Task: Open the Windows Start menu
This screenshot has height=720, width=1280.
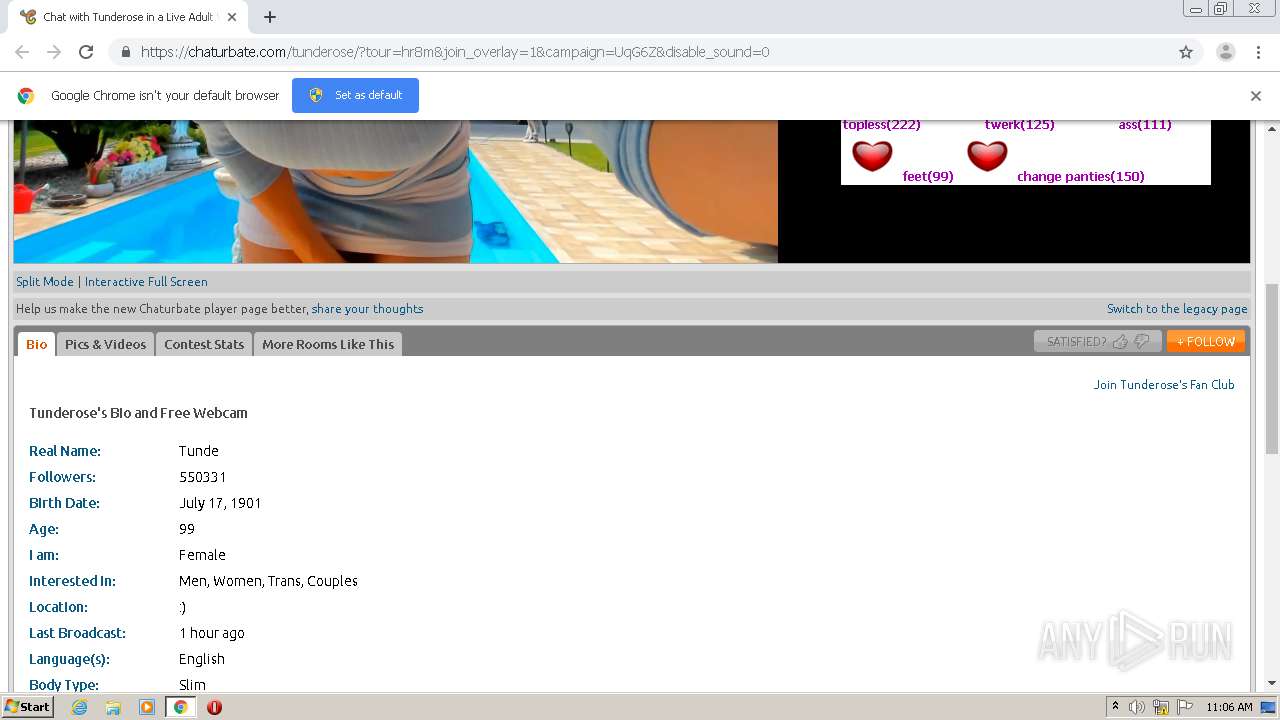Action: tap(27, 707)
